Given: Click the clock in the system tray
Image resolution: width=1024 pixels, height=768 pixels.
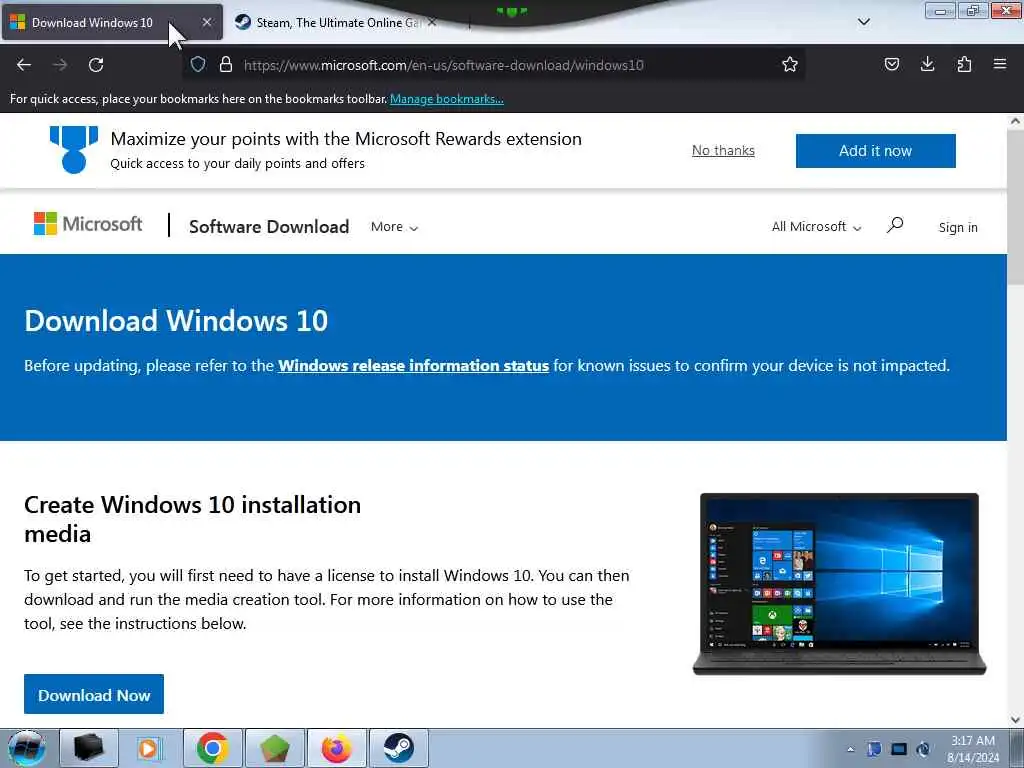Looking at the screenshot, I should (x=973, y=749).
